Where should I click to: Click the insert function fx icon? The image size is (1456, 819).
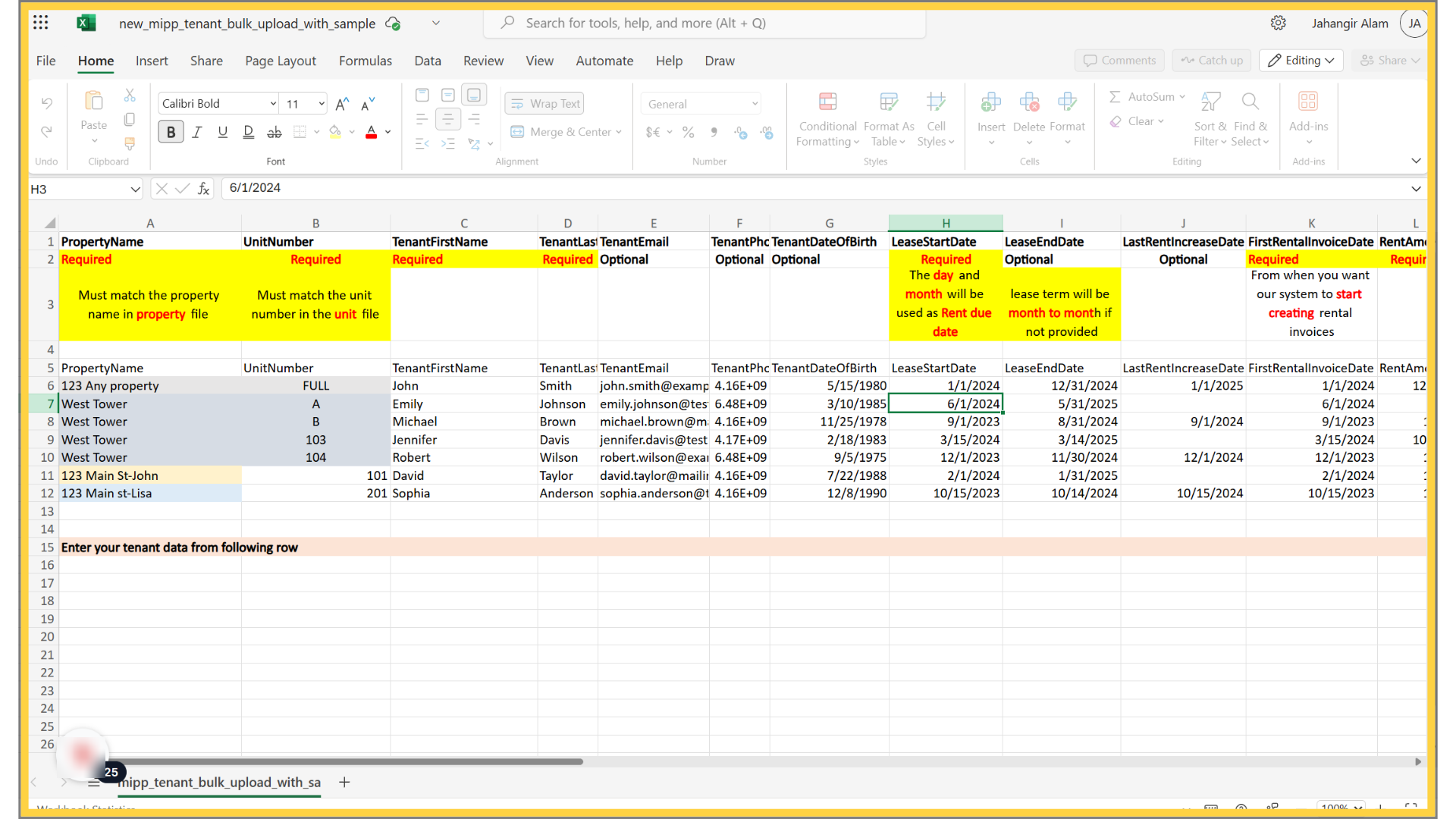[x=203, y=189]
